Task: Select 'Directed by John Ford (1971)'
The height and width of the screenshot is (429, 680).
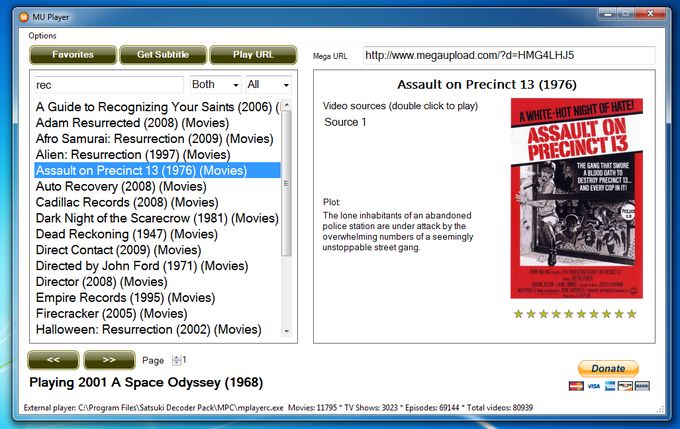Action: point(158,266)
